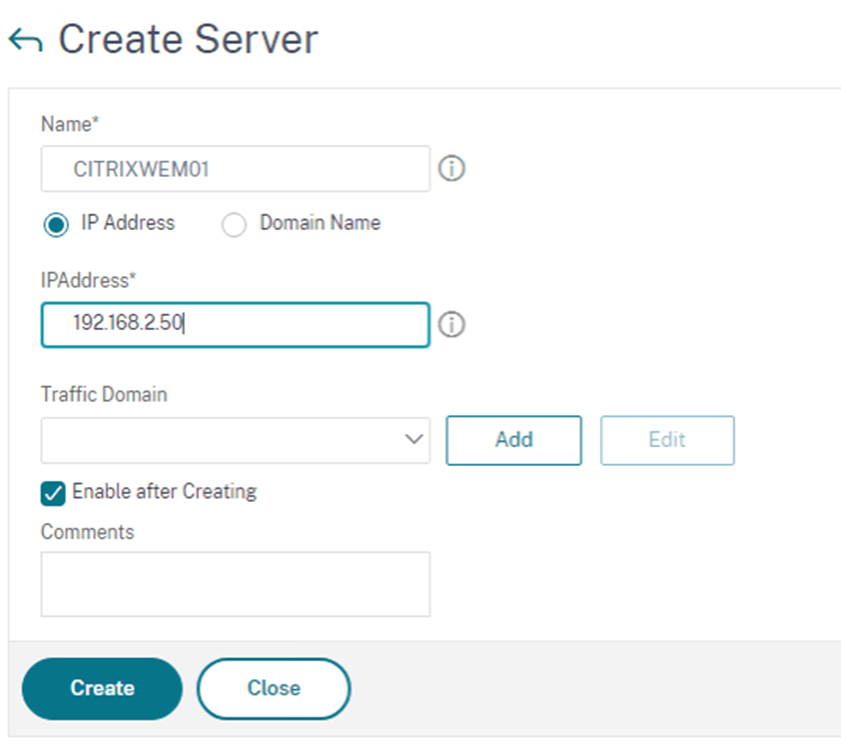This screenshot has width=841, height=753.
Task: Click the Add traffic domain button
Action: 514,440
